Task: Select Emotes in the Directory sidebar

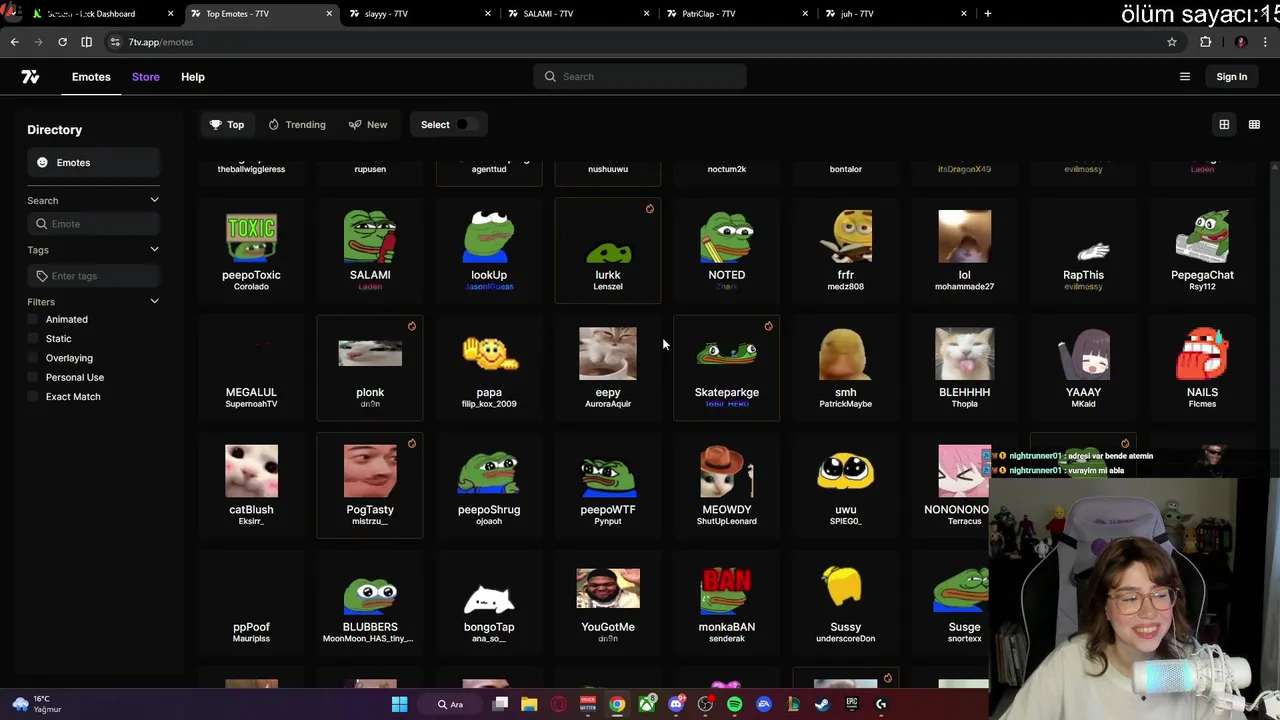Action: [x=94, y=163]
